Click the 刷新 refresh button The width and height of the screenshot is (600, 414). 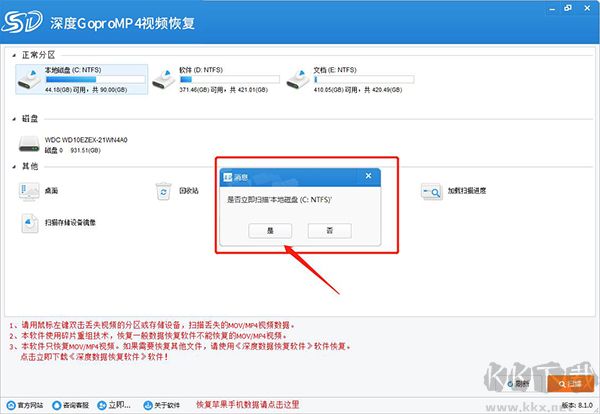(x=518, y=383)
